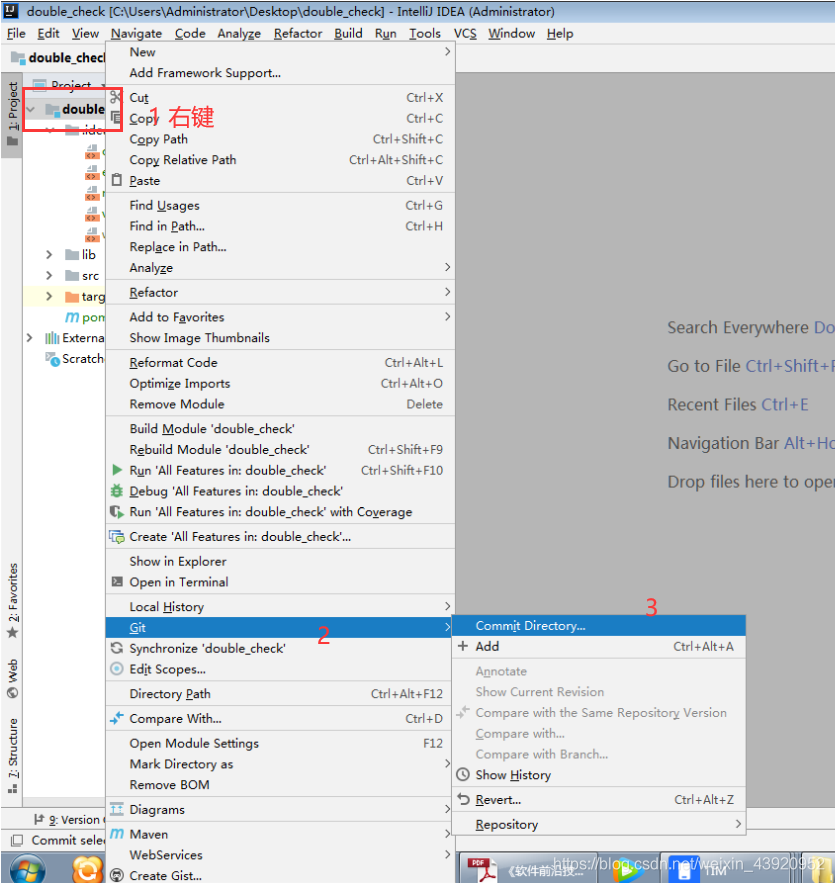Click the External Libraries bars icon
Viewport: 835px width, 883px height.
(x=52, y=338)
